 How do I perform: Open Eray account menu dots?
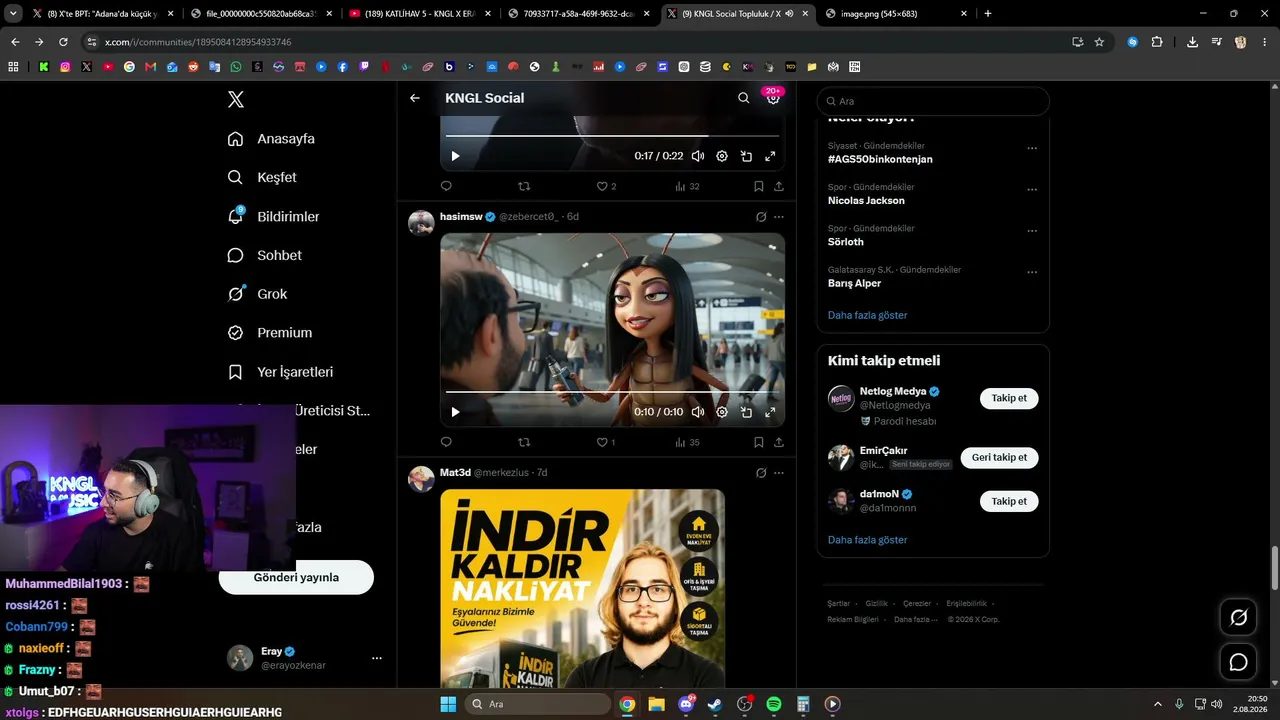(377, 658)
